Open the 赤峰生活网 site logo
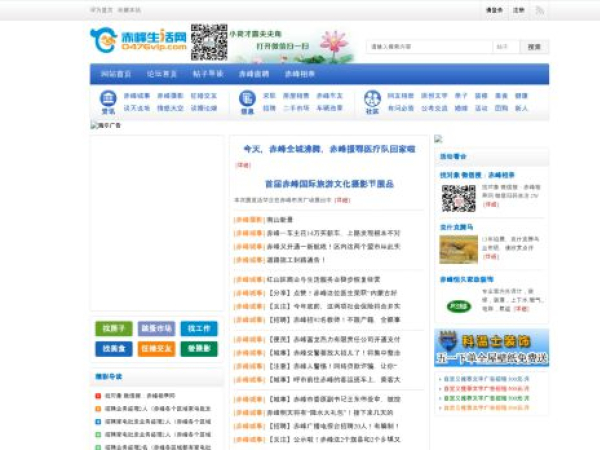This screenshot has width=600, height=450. [139, 41]
